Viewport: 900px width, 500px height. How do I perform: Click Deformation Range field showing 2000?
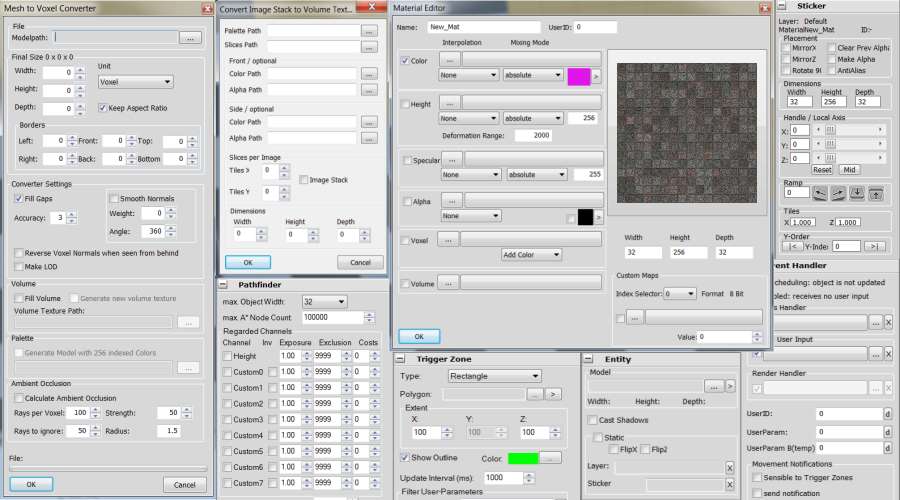[x=533, y=135]
